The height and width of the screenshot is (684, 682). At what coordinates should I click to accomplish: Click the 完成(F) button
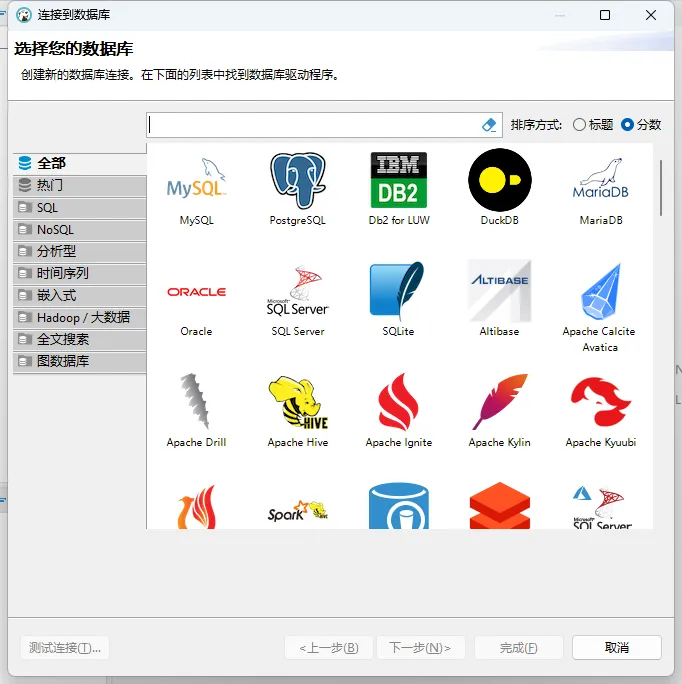(518, 647)
